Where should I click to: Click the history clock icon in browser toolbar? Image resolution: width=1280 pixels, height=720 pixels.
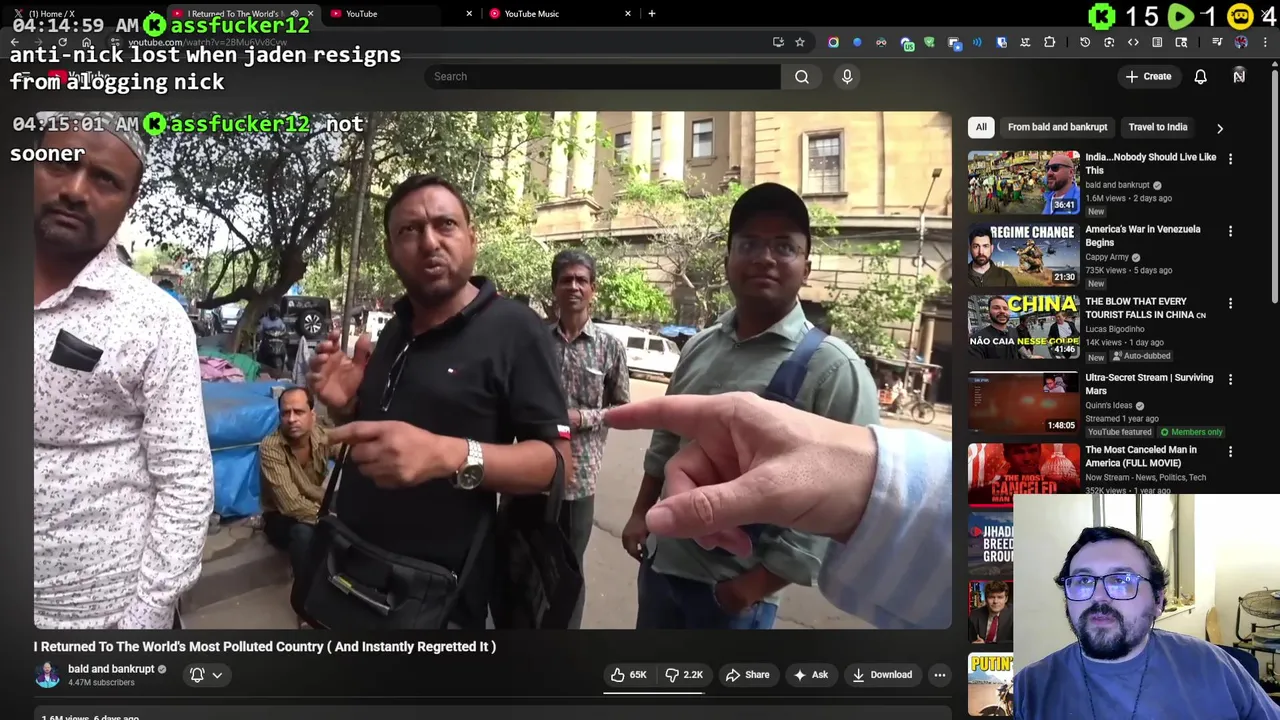tap(1085, 42)
